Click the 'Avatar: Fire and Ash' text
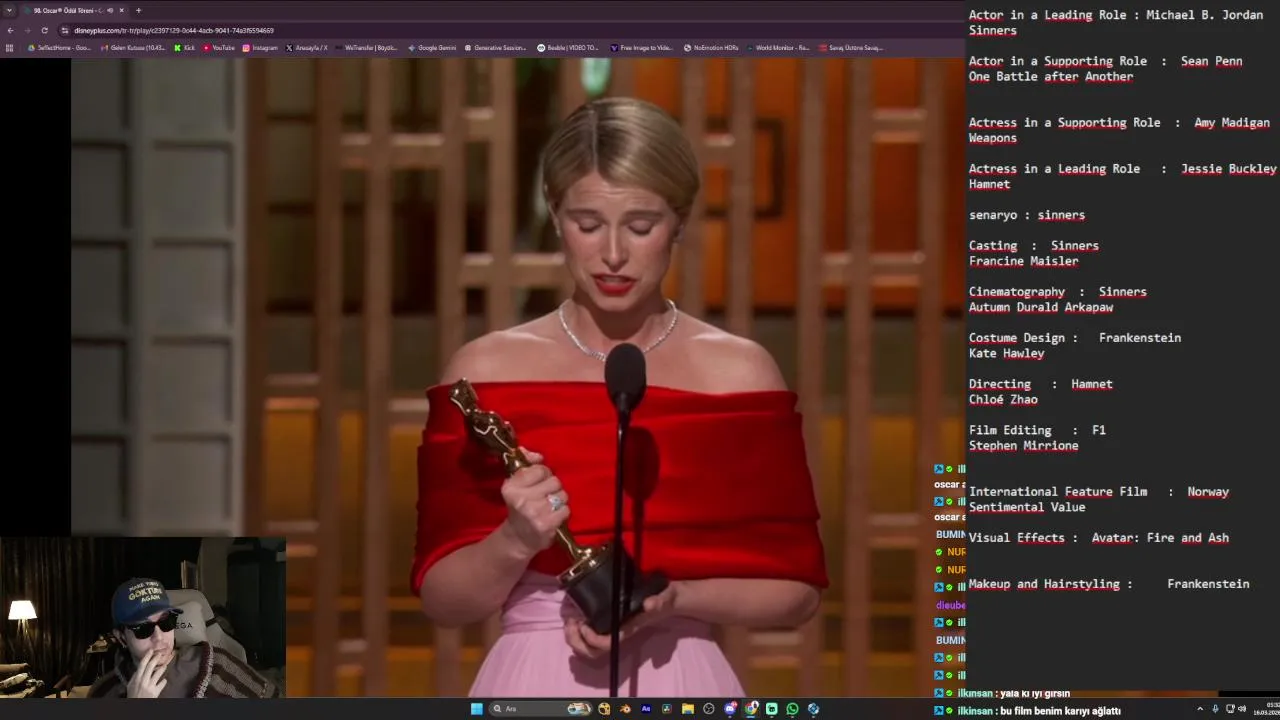The image size is (1280, 720). (1160, 538)
